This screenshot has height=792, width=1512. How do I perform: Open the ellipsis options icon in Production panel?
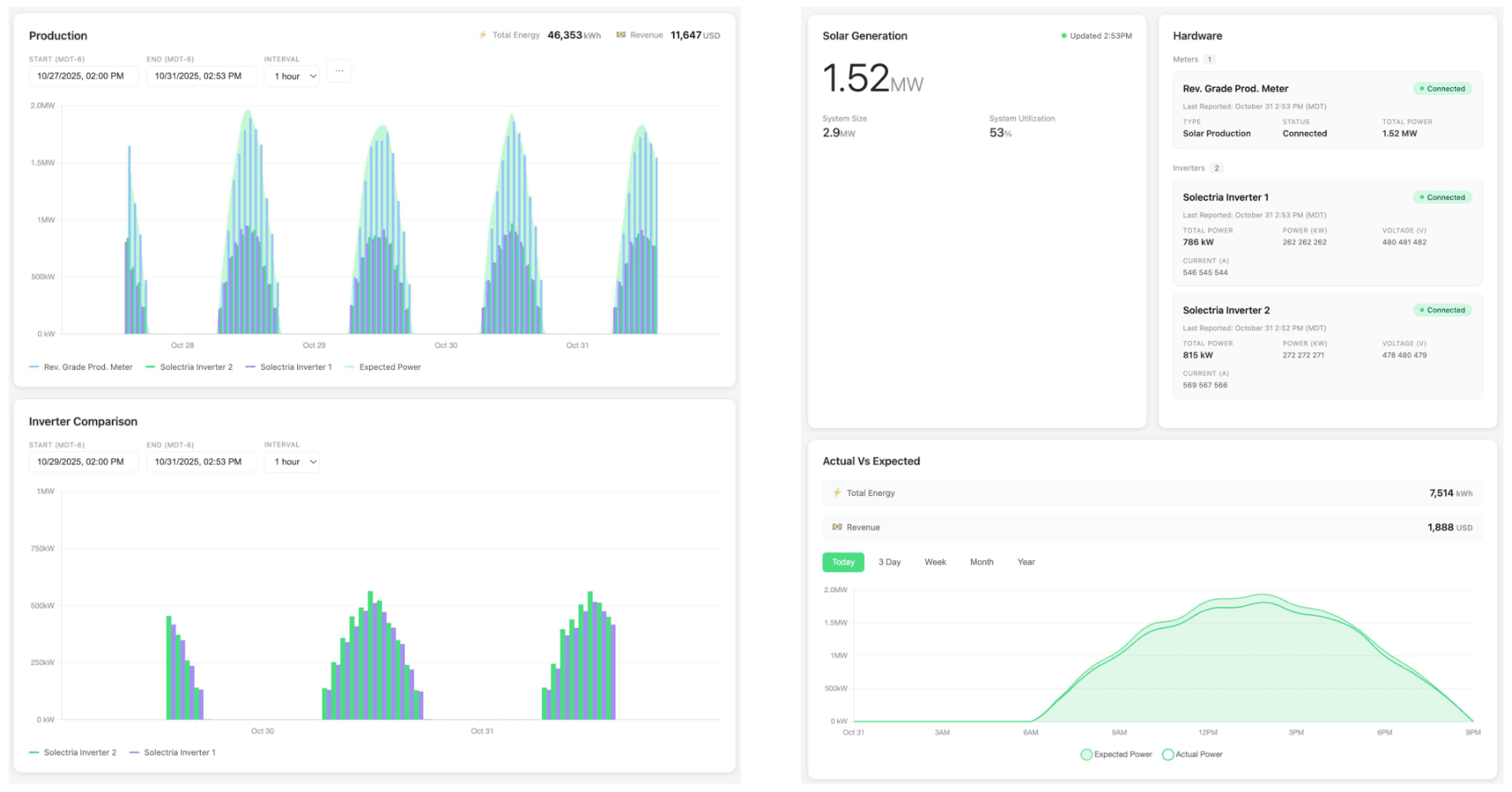click(339, 71)
